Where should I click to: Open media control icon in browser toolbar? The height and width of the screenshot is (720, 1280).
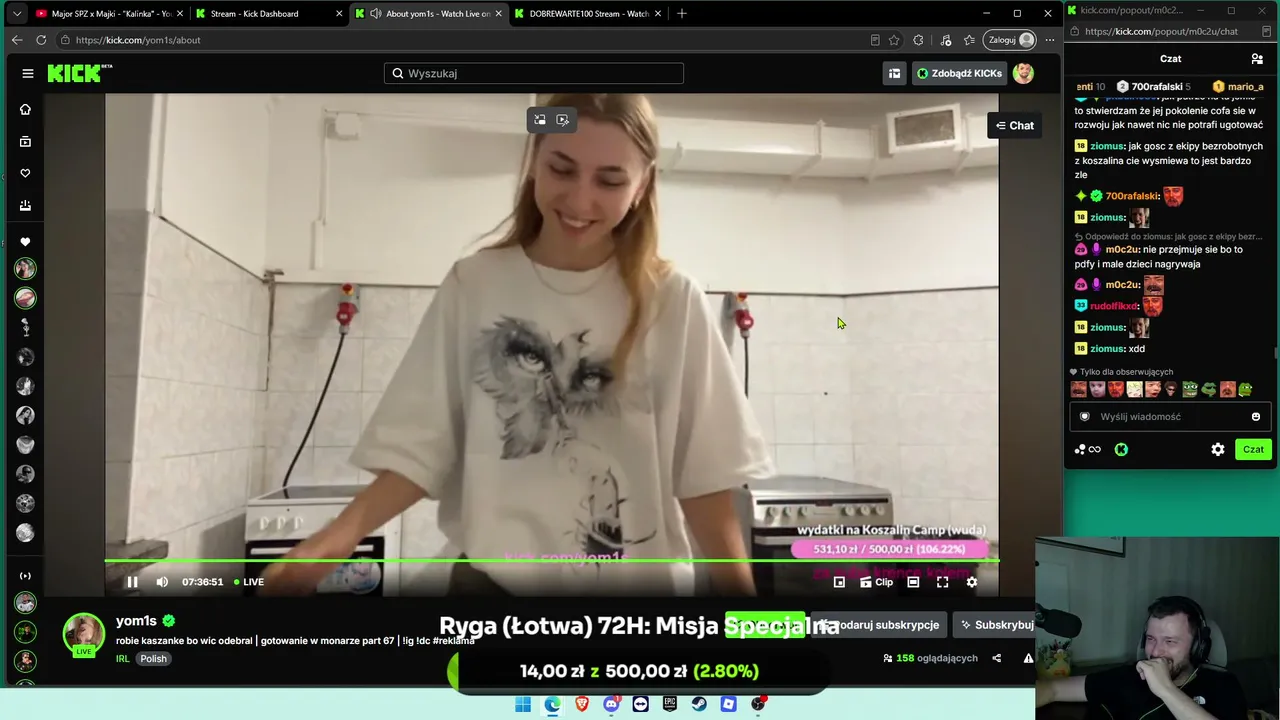click(945, 40)
